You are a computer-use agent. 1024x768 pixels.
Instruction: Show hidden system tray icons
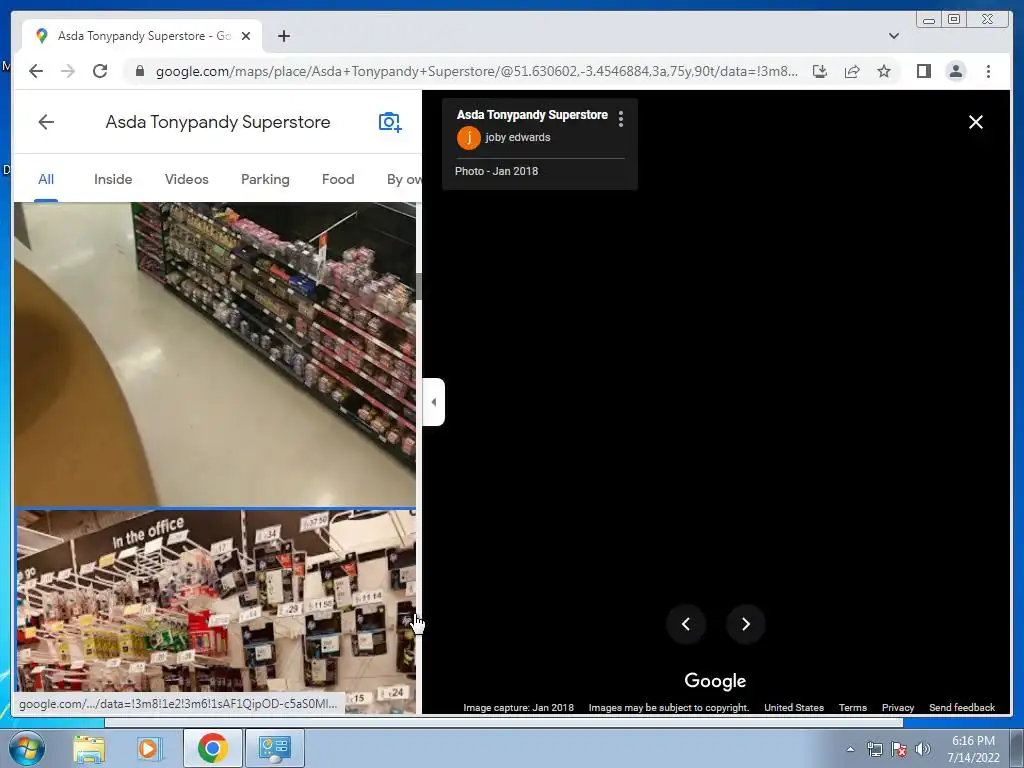850,749
